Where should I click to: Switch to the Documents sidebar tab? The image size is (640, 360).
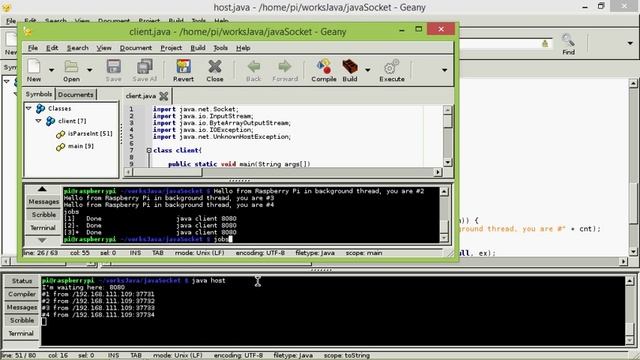pos(76,94)
